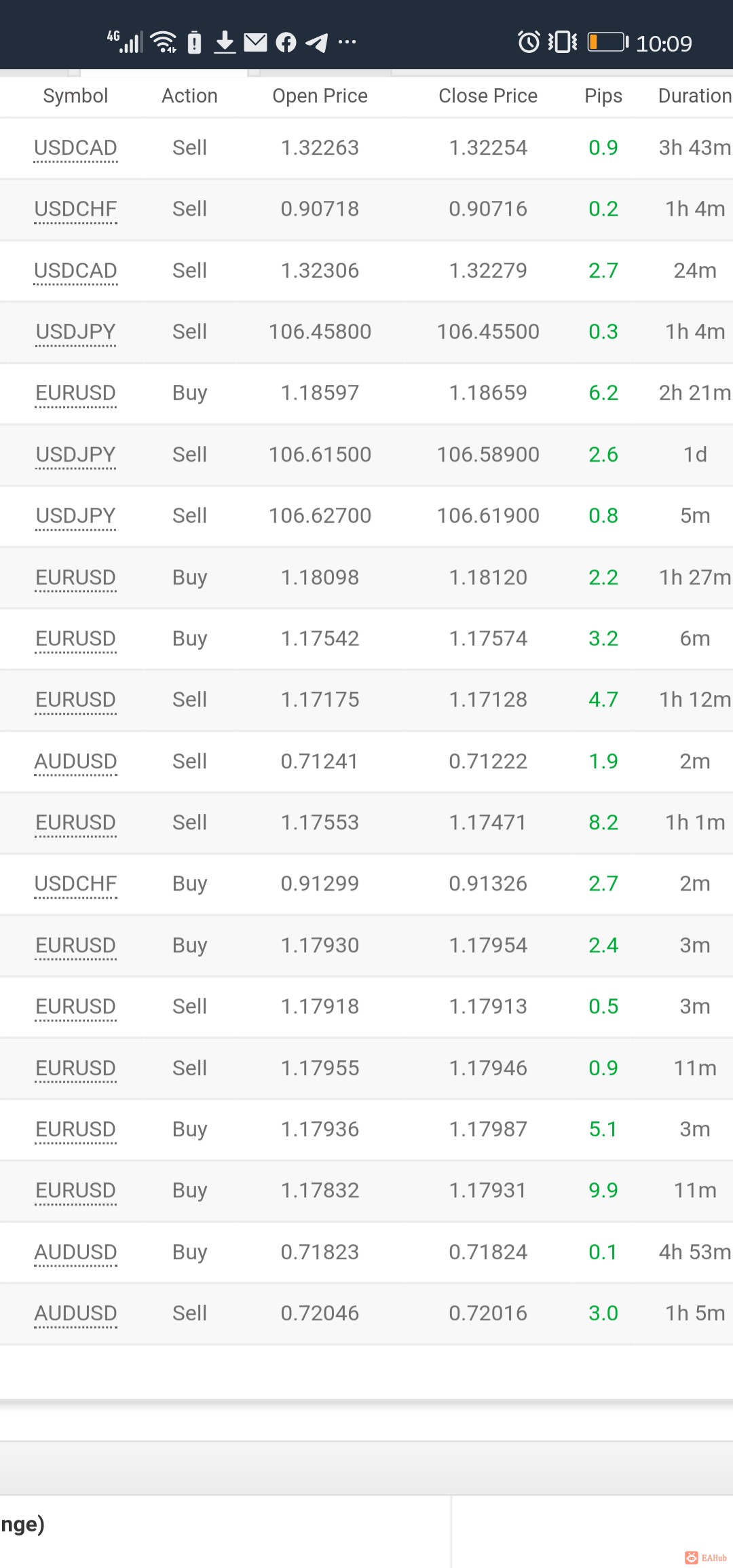Tap the Telegram notification icon
Screen dimensions: 733x1568
[x=316, y=43]
